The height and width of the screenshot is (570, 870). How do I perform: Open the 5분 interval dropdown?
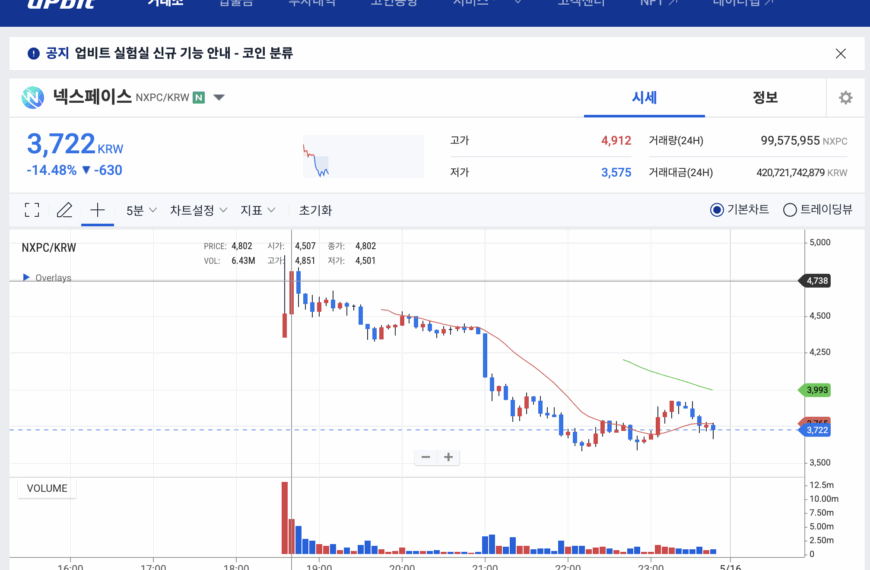tap(141, 210)
